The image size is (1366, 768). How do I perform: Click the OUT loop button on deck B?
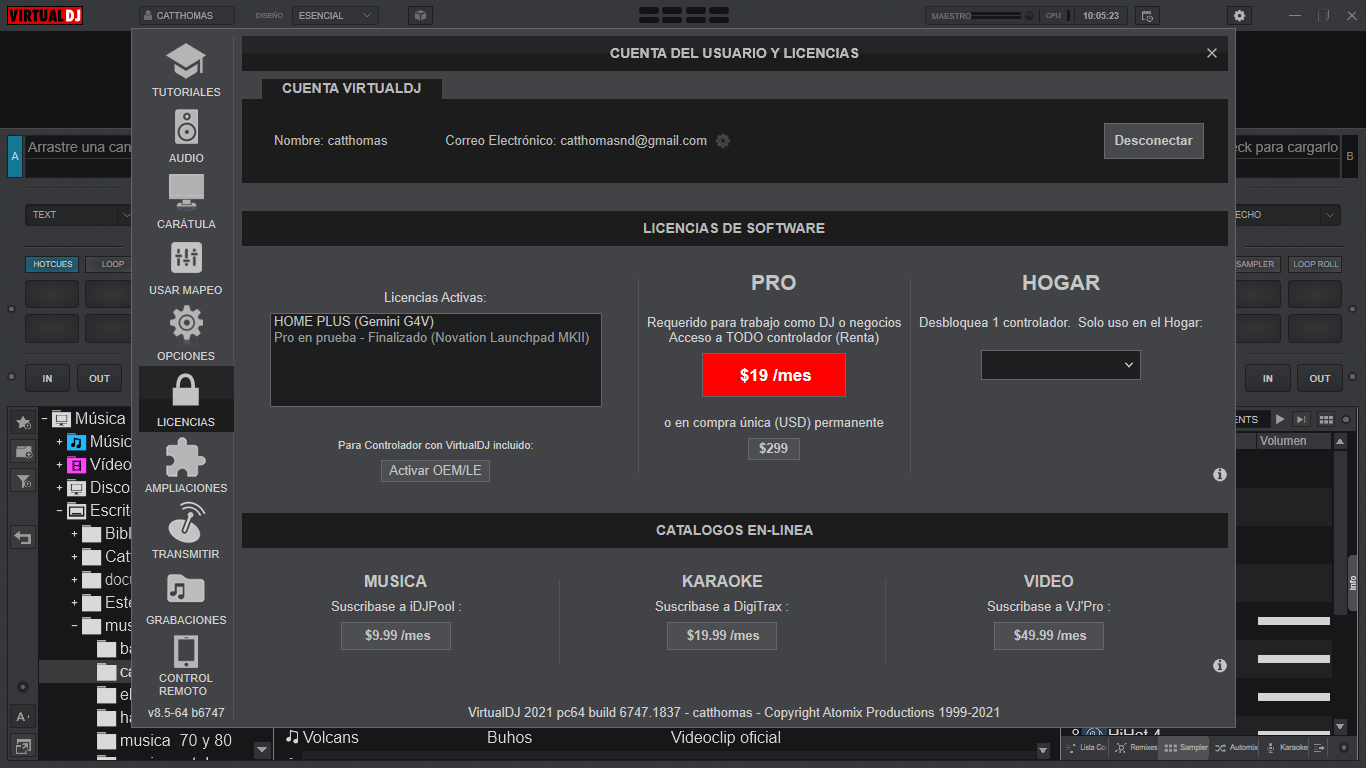pyautogui.click(x=1320, y=378)
